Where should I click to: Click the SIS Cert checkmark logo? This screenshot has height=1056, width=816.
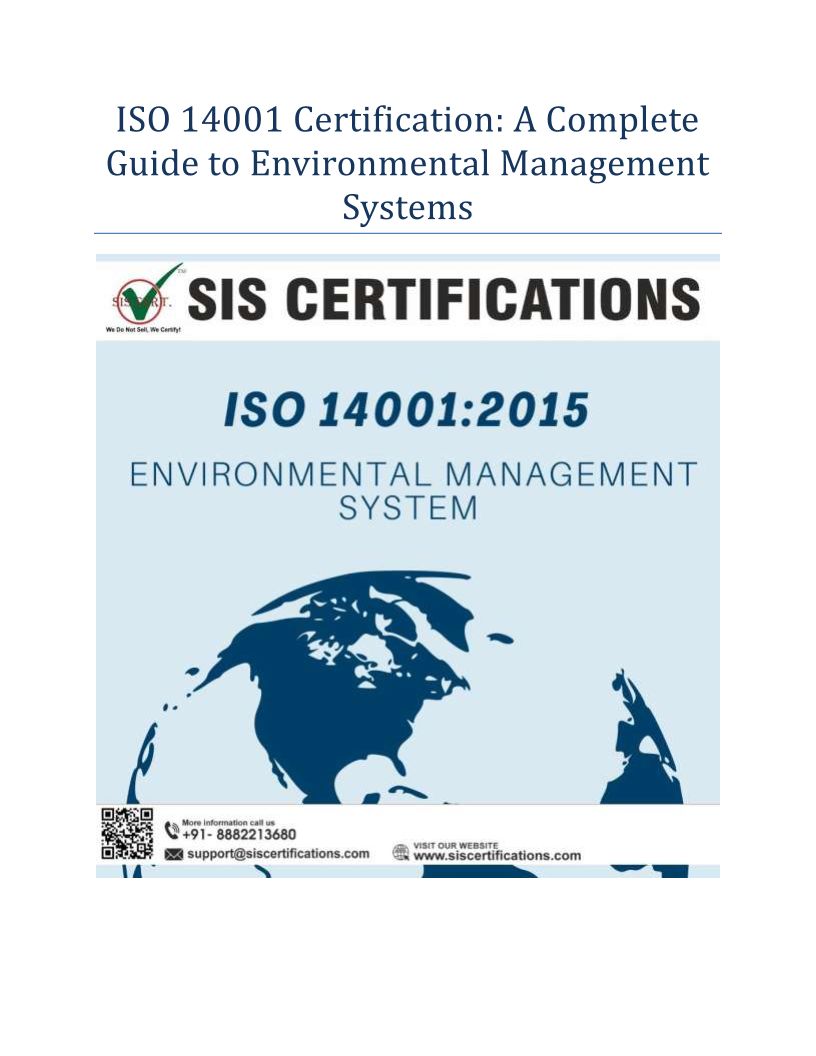point(145,294)
